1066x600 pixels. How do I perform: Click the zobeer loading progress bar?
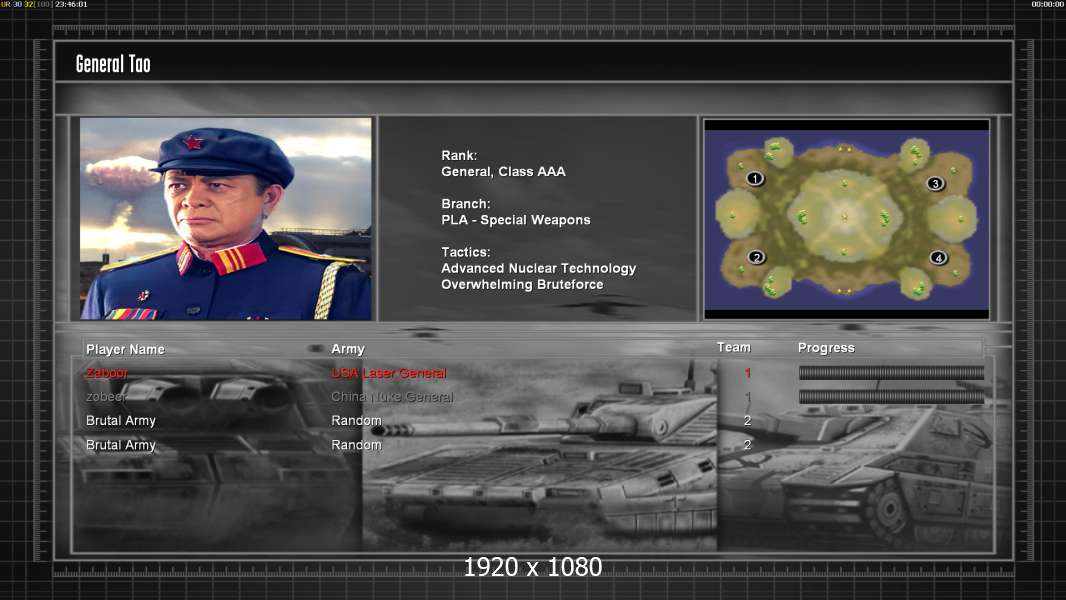891,397
